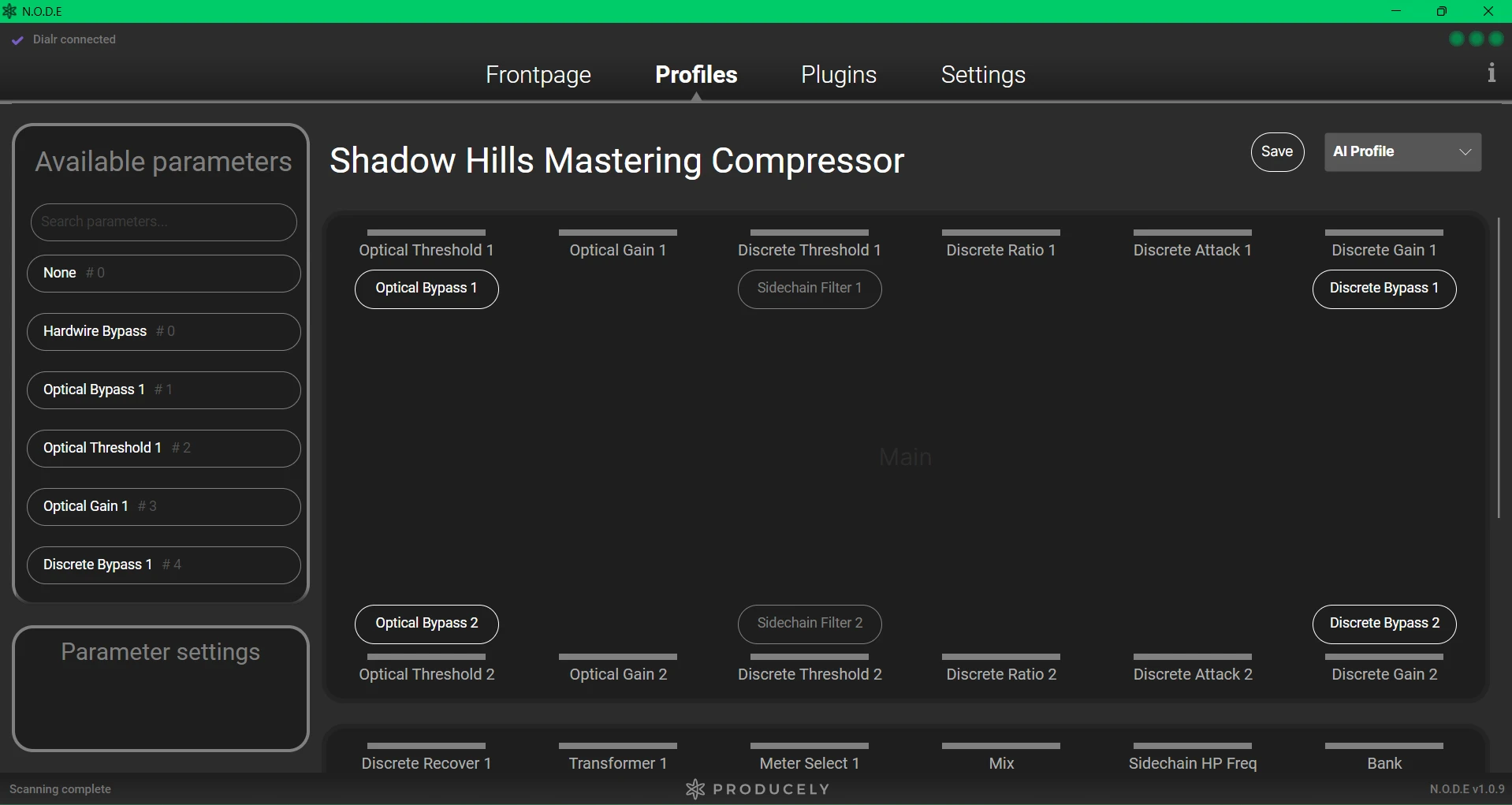This screenshot has height=805, width=1512.
Task: Click the Dialr connected checkmark icon
Action: click(17, 39)
